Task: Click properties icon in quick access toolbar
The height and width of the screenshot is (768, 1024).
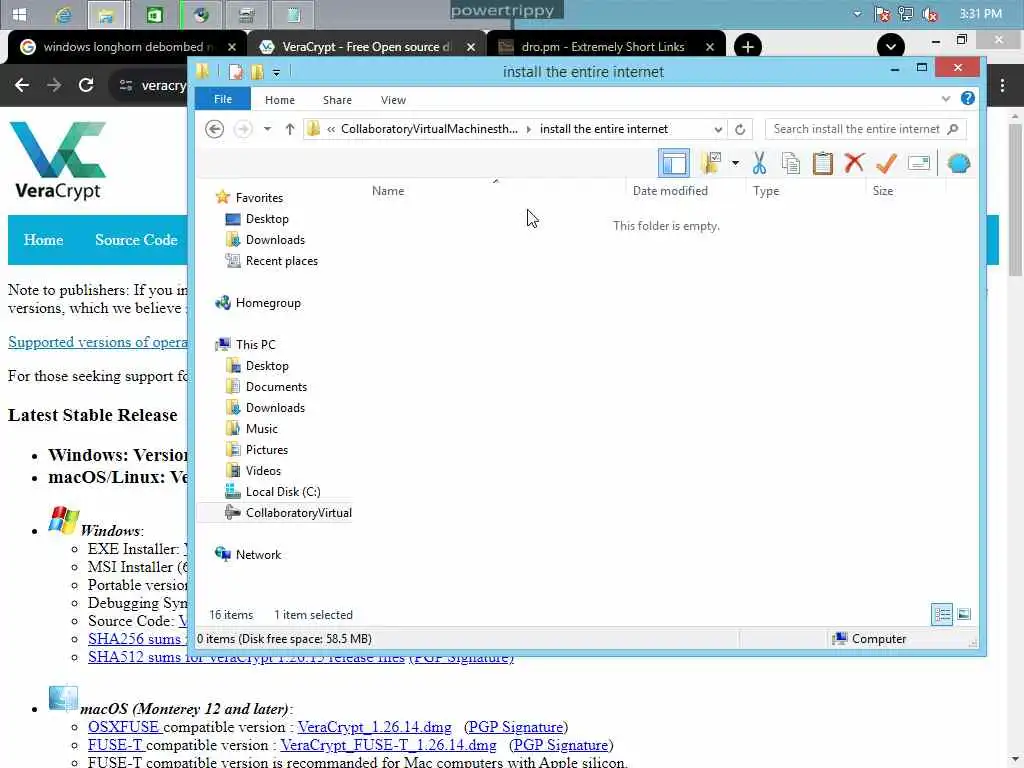Action: click(x=236, y=72)
